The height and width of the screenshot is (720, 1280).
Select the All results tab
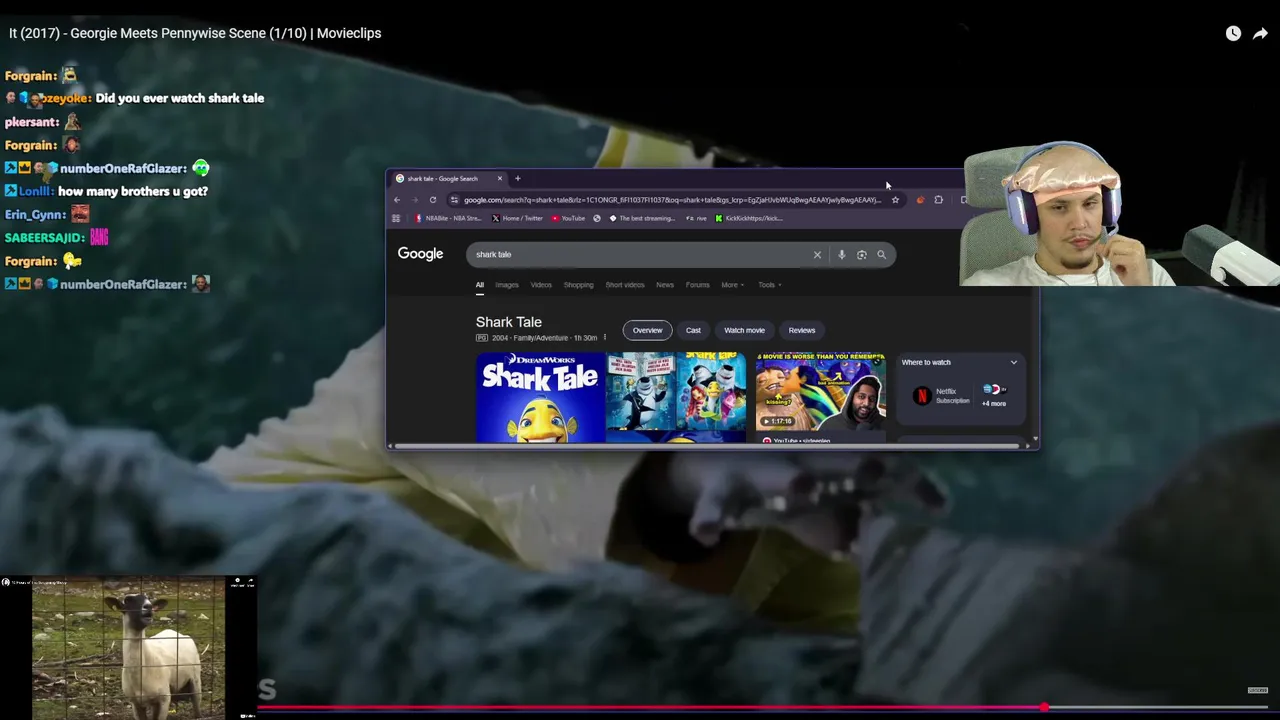click(479, 285)
